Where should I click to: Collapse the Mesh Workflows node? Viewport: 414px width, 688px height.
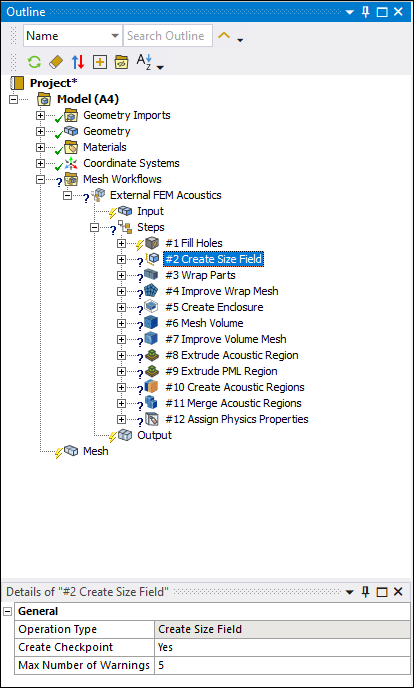(41, 179)
